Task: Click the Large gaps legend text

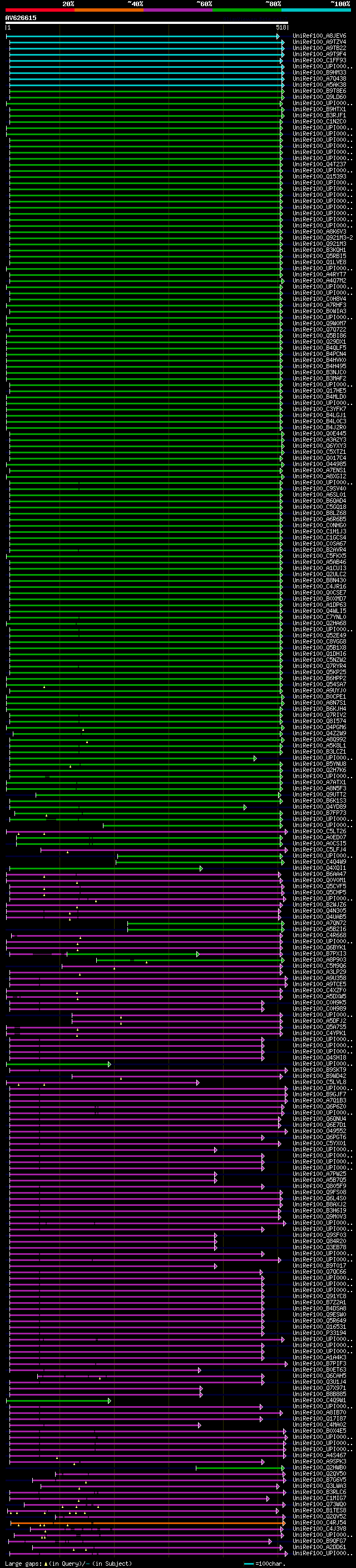Action: pos(24,1564)
